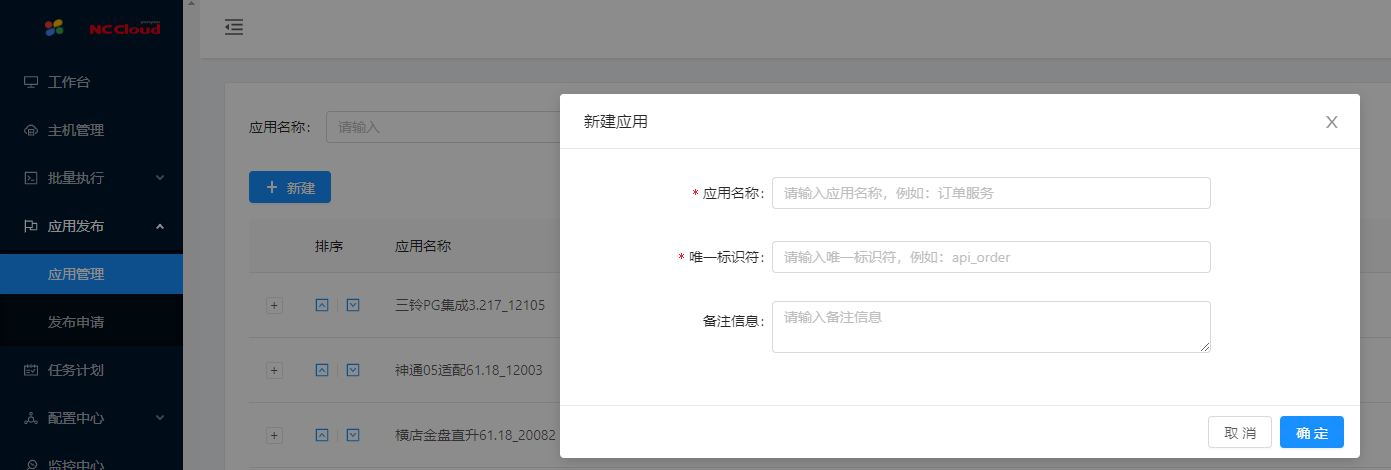Focus the 应用名称 field in dialog
Viewport: 1391px width, 470px height.
[991, 193]
